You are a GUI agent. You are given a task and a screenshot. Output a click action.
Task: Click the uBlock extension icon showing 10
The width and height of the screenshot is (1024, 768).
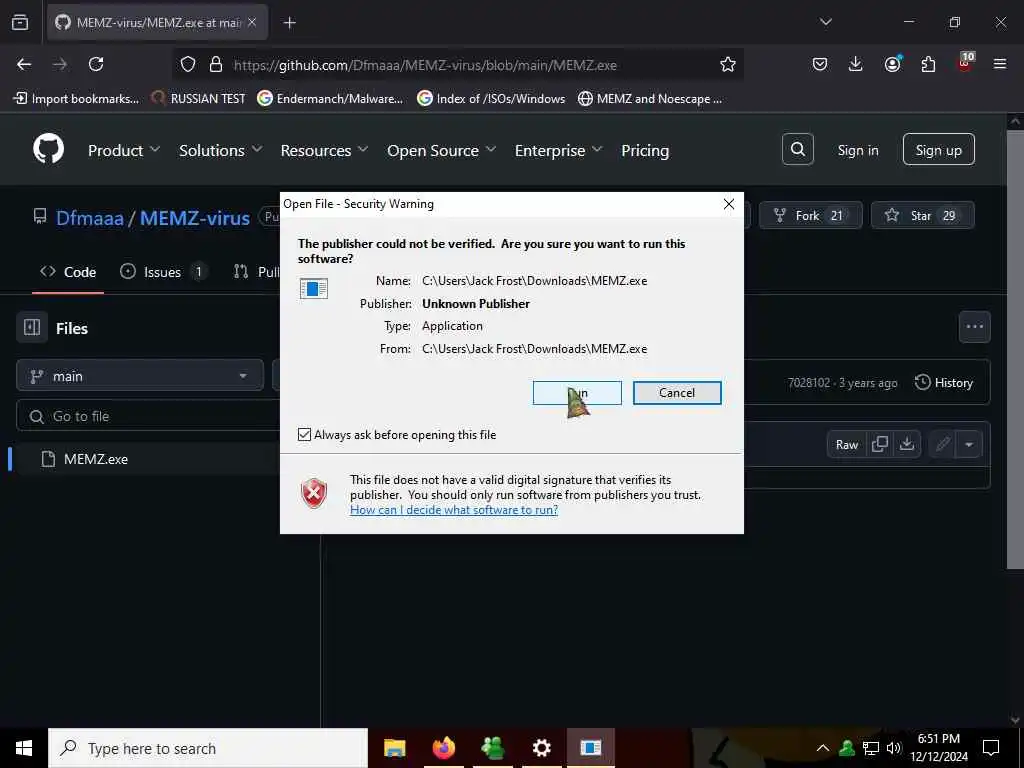(965, 63)
